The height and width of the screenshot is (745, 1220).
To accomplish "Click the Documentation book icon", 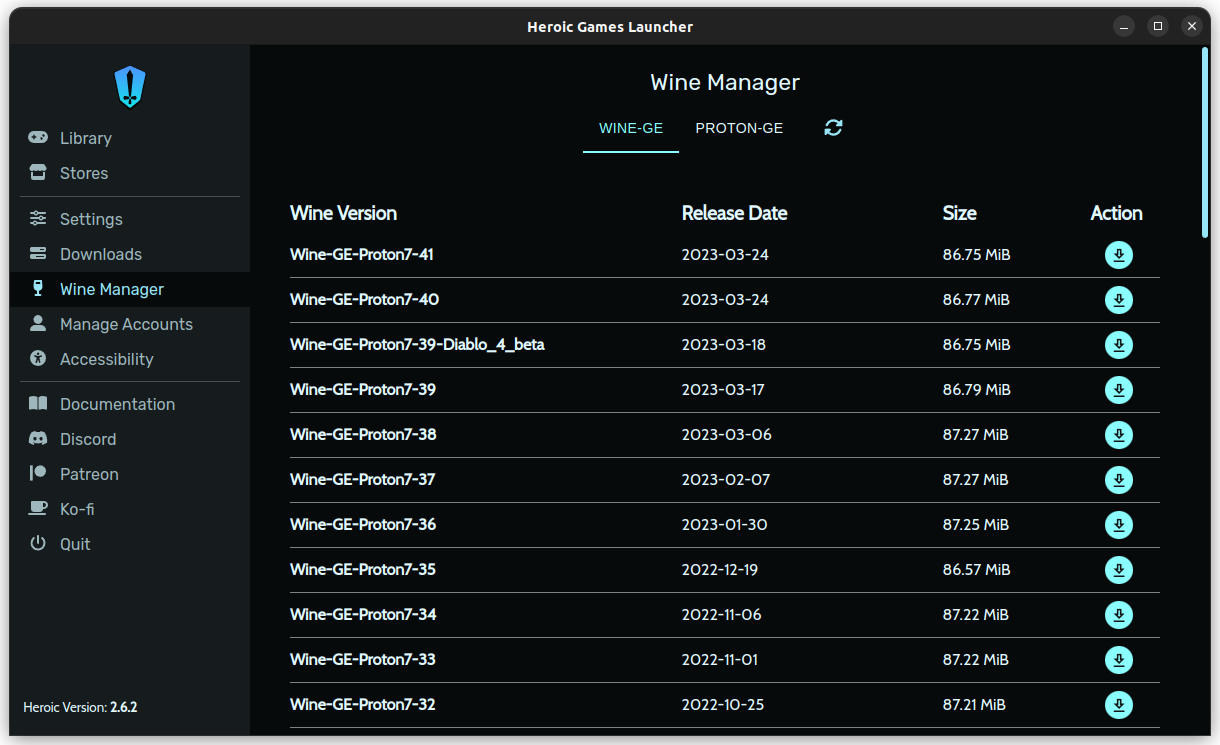I will point(38,403).
